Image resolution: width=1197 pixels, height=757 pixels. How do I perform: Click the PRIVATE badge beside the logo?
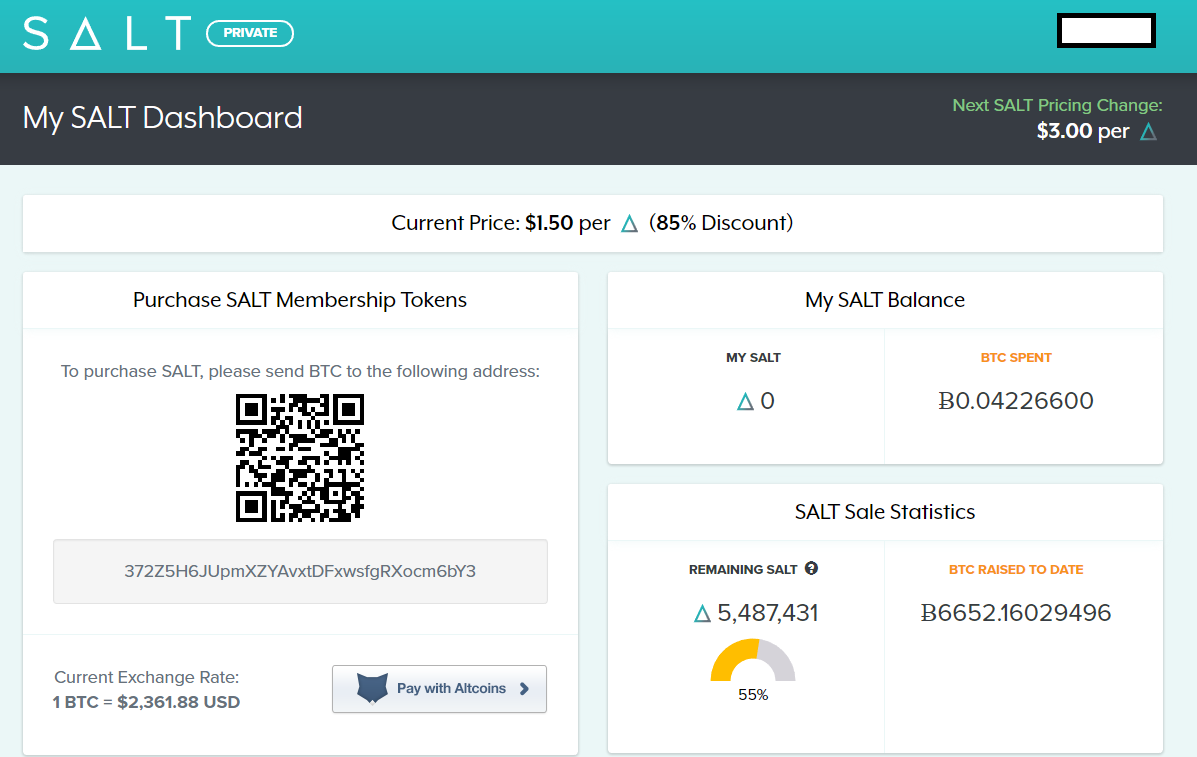pos(250,33)
